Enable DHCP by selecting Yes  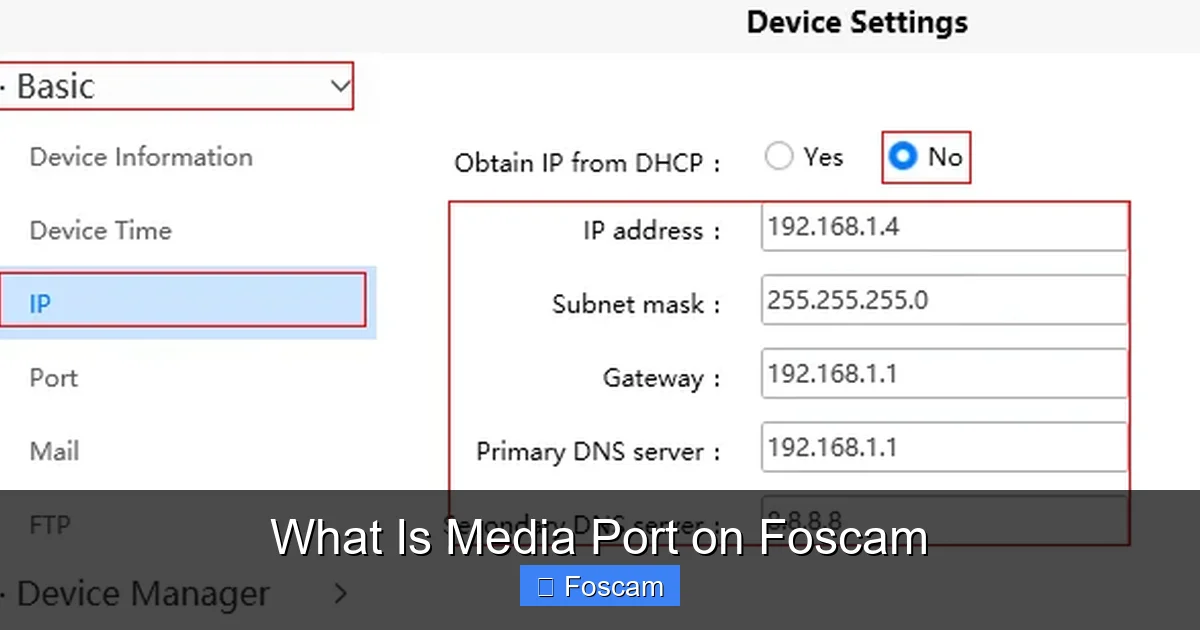pos(779,155)
